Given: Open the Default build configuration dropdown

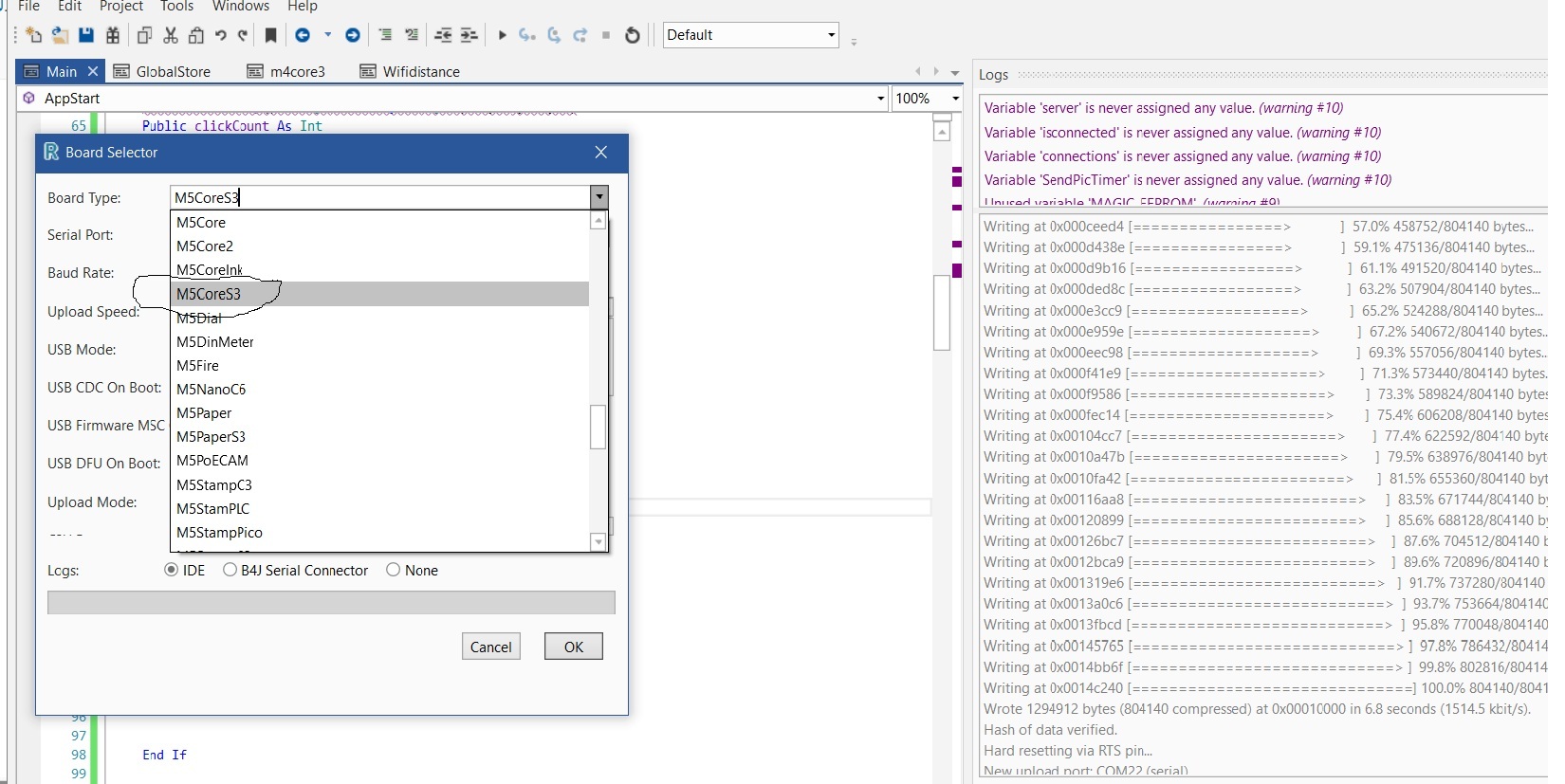Looking at the screenshot, I should point(832,35).
